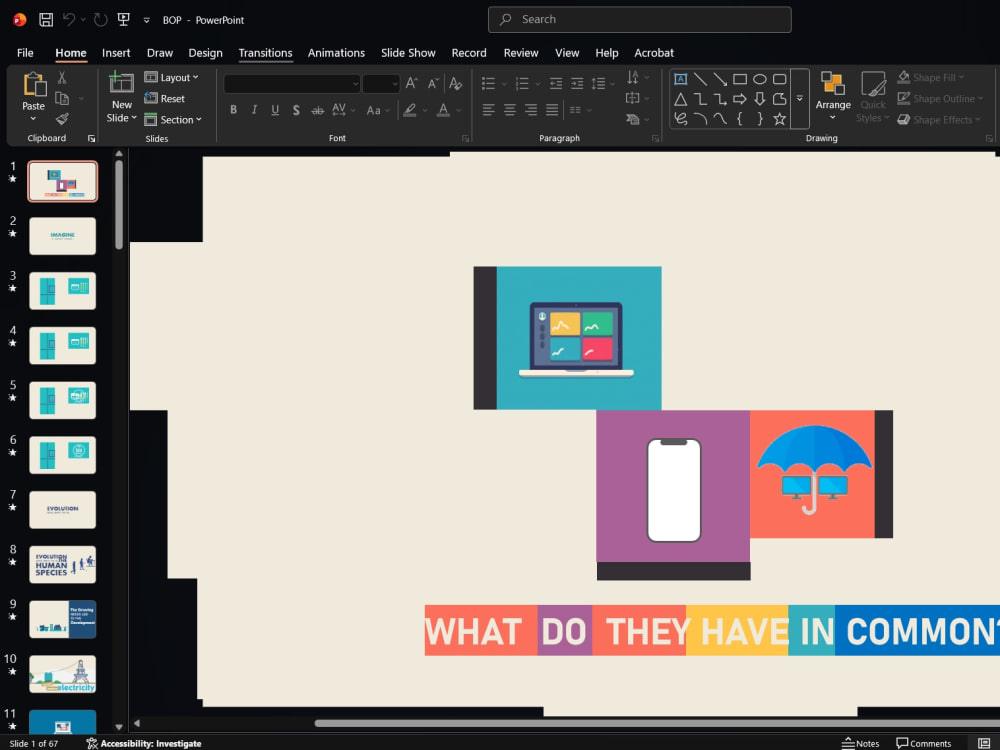The width and height of the screenshot is (1000, 750).
Task: Select the Right Arrow shape
Action: 740,99
